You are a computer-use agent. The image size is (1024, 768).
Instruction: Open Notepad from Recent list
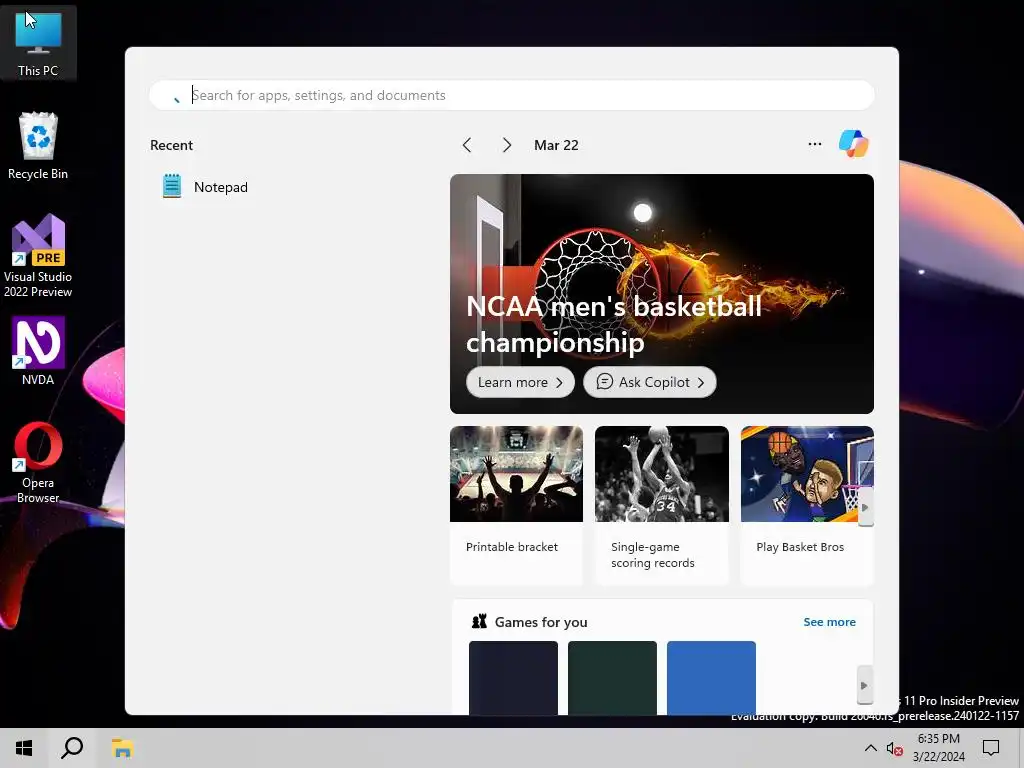click(221, 187)
